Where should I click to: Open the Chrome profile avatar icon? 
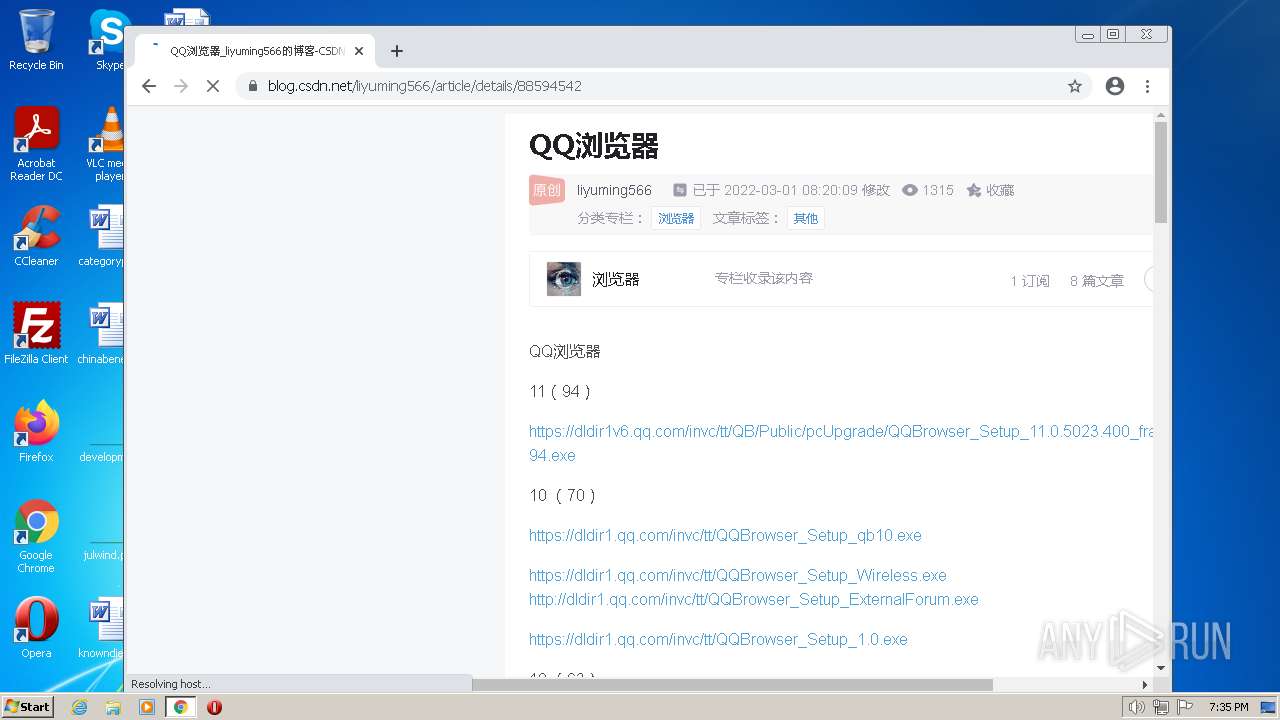[x=1115, y=86]
